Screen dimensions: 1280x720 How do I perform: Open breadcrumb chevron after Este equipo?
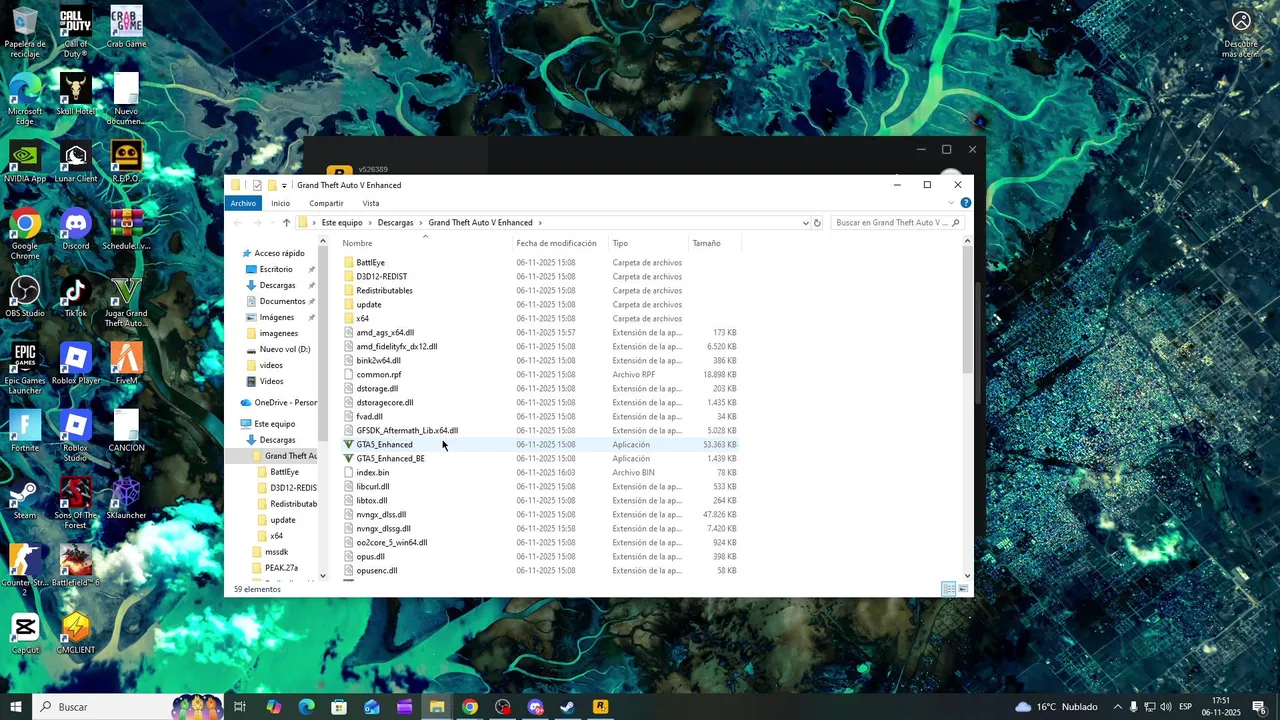tap(370, 223)
